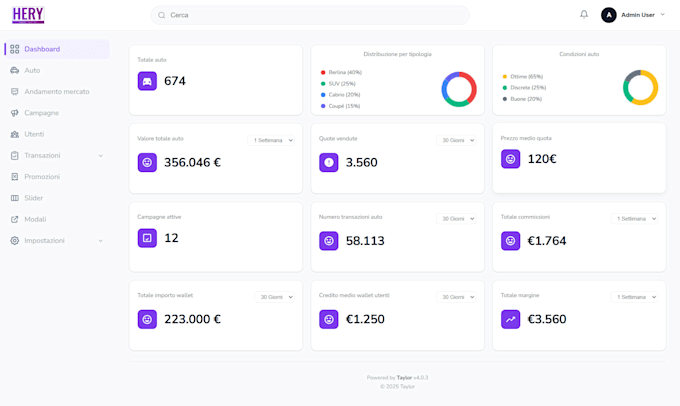
Task: Open Credito medio wallet period dropdown
Action: 456,297
